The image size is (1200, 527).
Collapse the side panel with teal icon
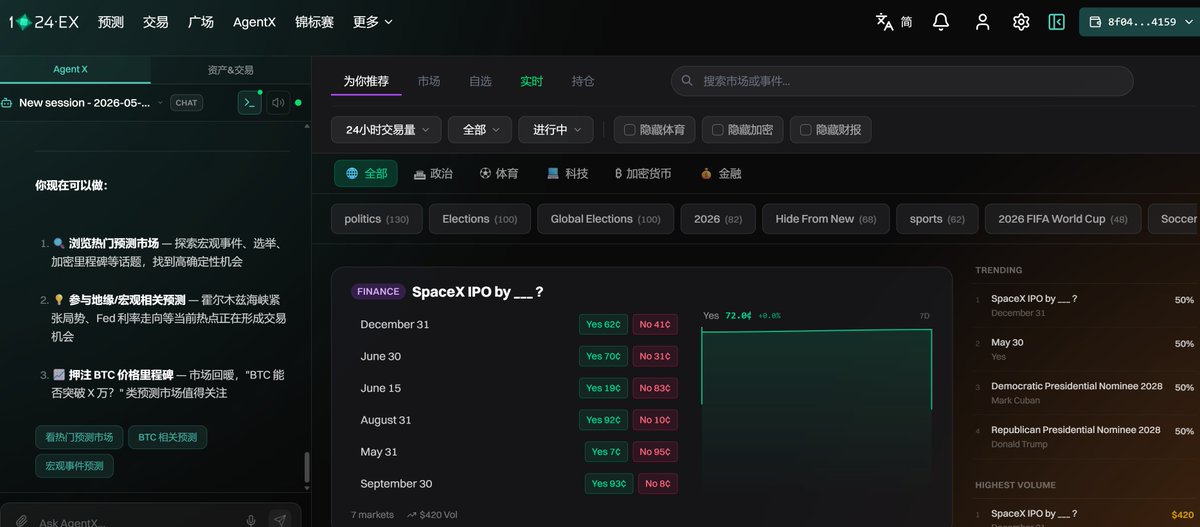(1056, 22)
